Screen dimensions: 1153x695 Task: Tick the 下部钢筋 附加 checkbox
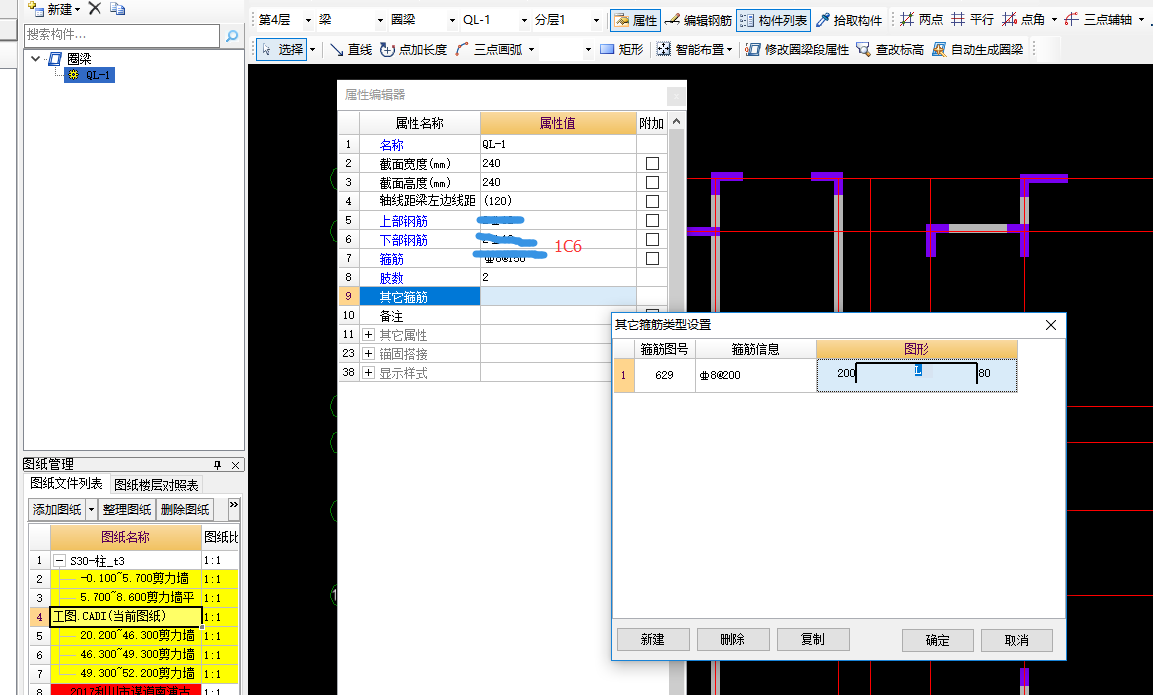[x=652, y=240]
